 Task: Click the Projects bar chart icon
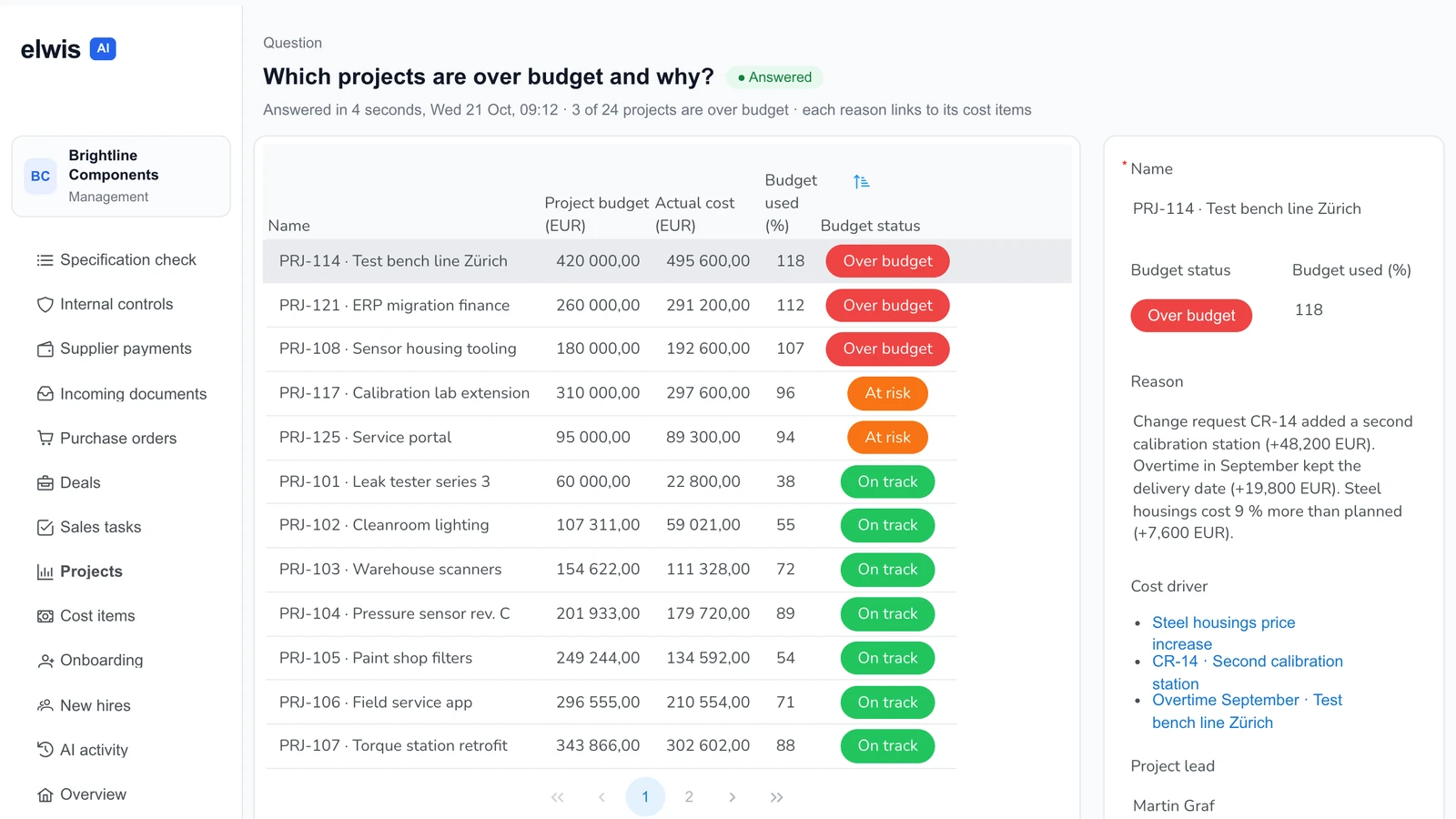coord(45,572)
